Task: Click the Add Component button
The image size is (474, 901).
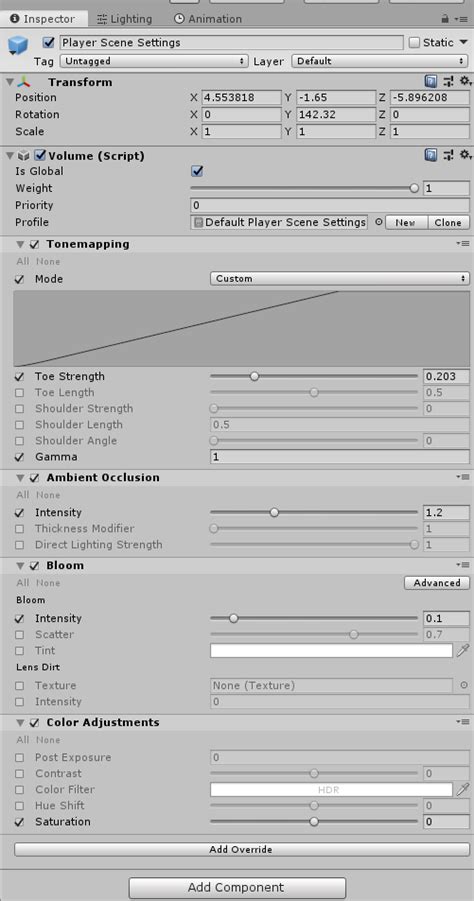Action: point(237,888)
